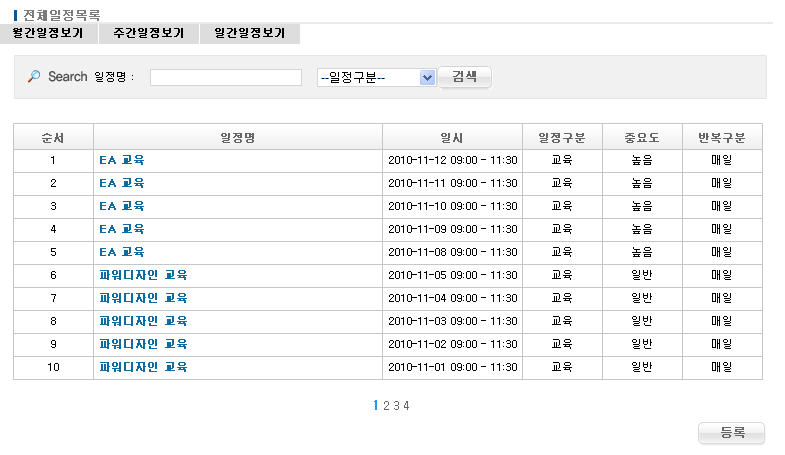Click the 중요도 column header
The width and height of the screenshot is (785, 455).
(642, 137)
